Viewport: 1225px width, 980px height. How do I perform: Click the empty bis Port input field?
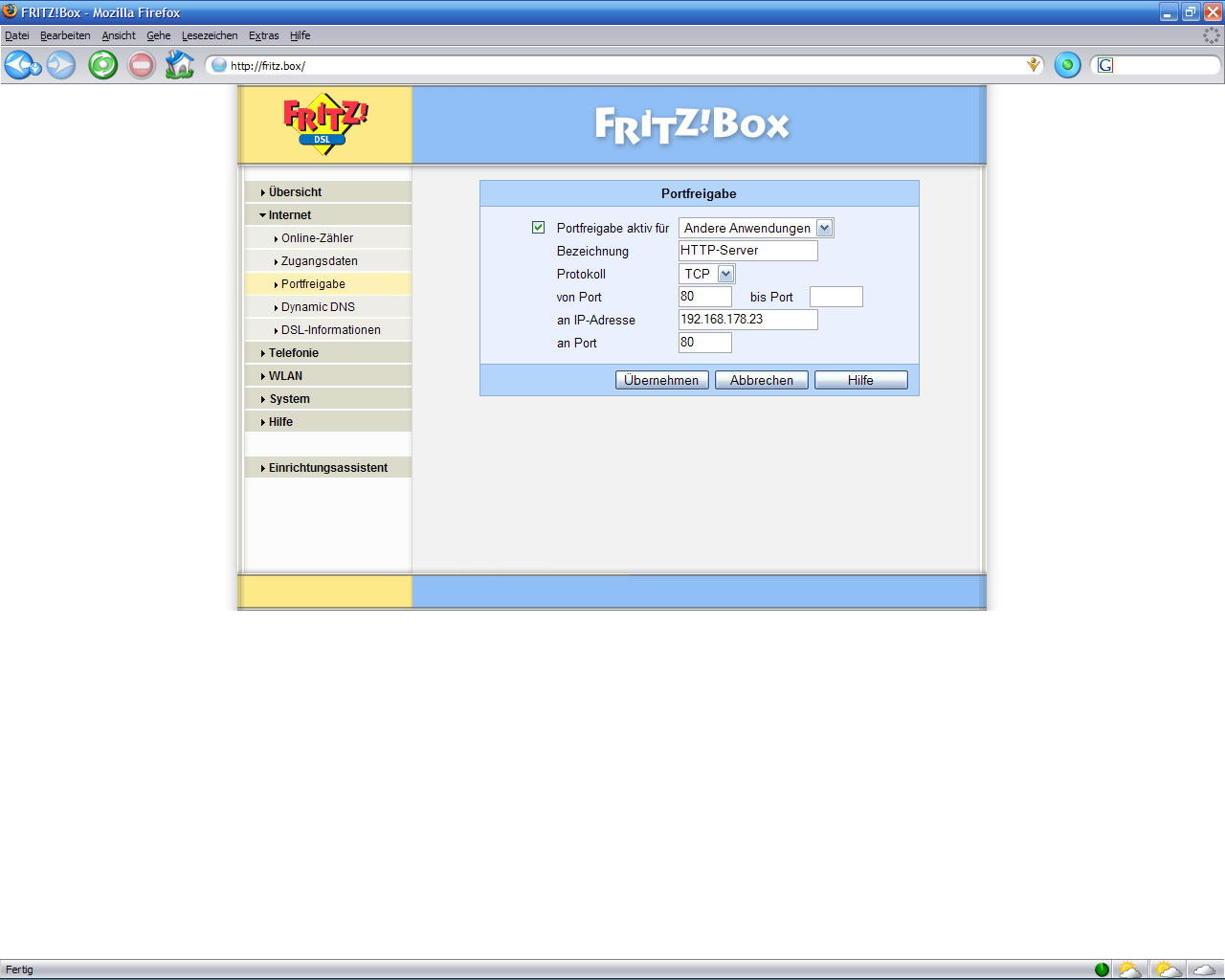click(836, 297)
